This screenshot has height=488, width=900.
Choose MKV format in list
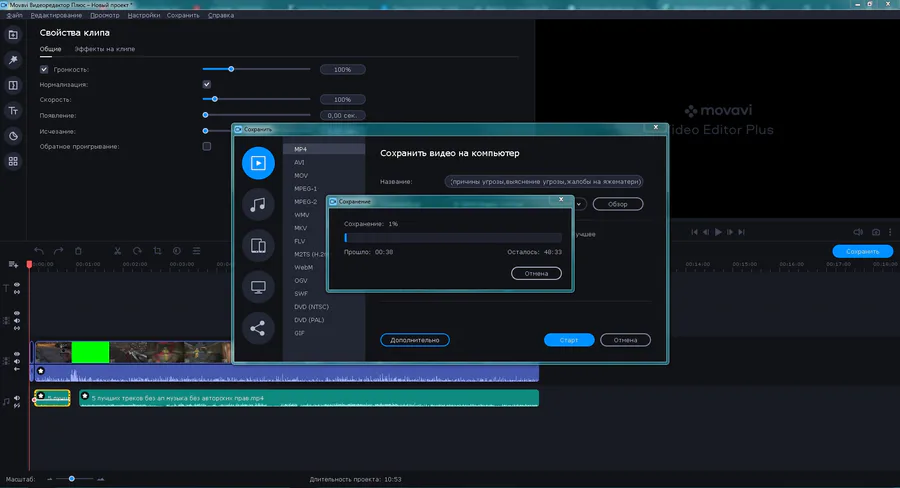tap(324, 228)
